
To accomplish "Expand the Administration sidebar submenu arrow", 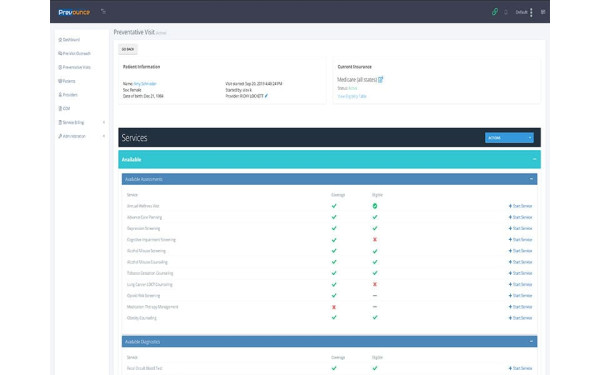I will click(104, 136).
